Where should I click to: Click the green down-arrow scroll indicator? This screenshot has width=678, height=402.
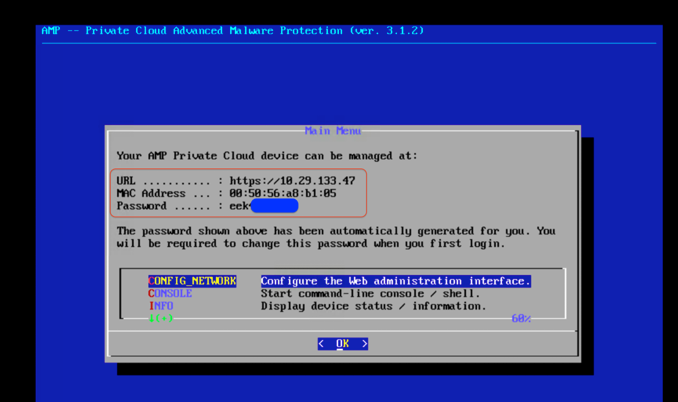[161, 319]
